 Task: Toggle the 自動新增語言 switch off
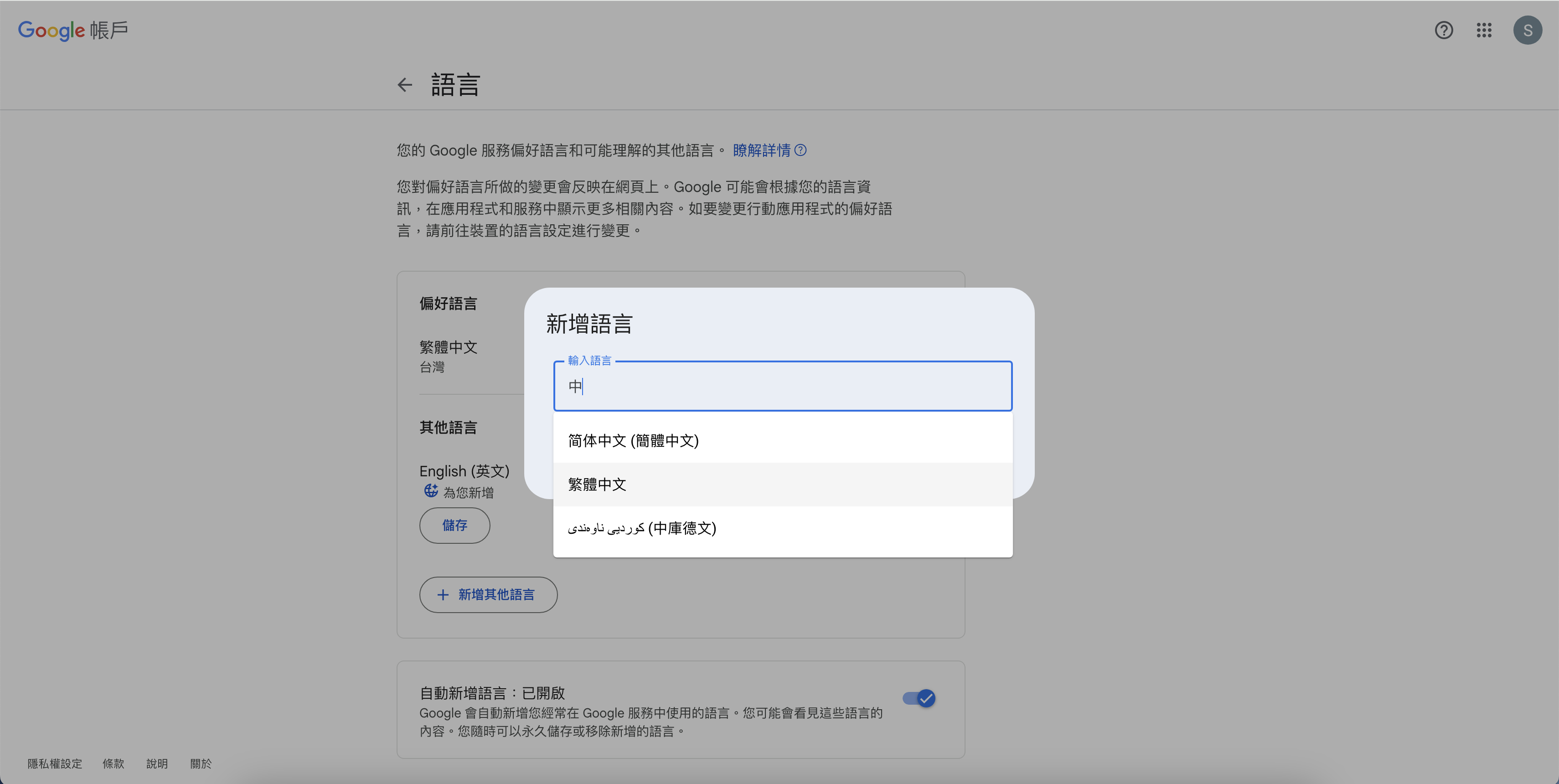919,698
